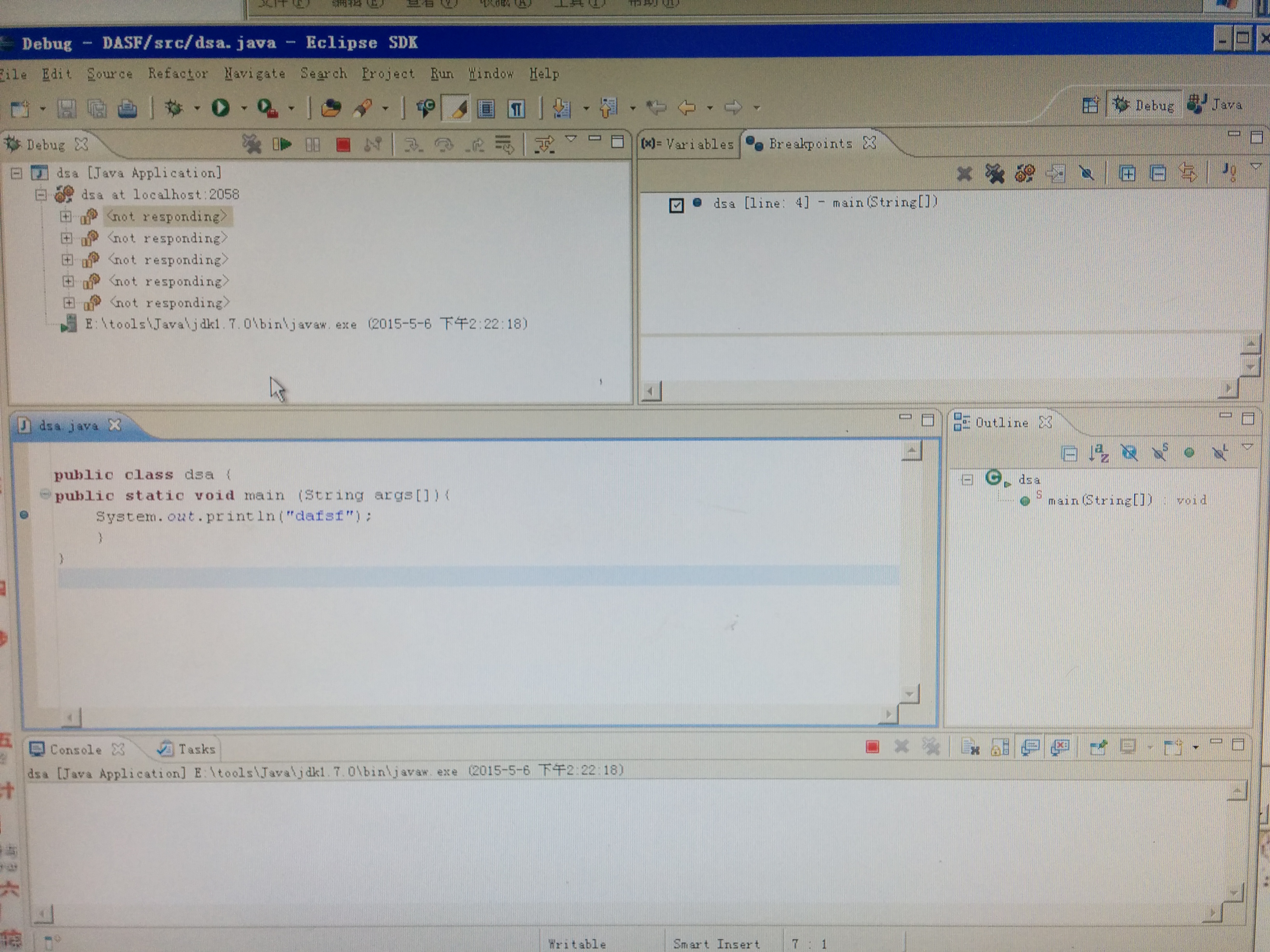Image resolution: width=1270 pixels, height=952 pixels.
Task: Click Remove All Breakpoints icon
Action: (995, 173)
